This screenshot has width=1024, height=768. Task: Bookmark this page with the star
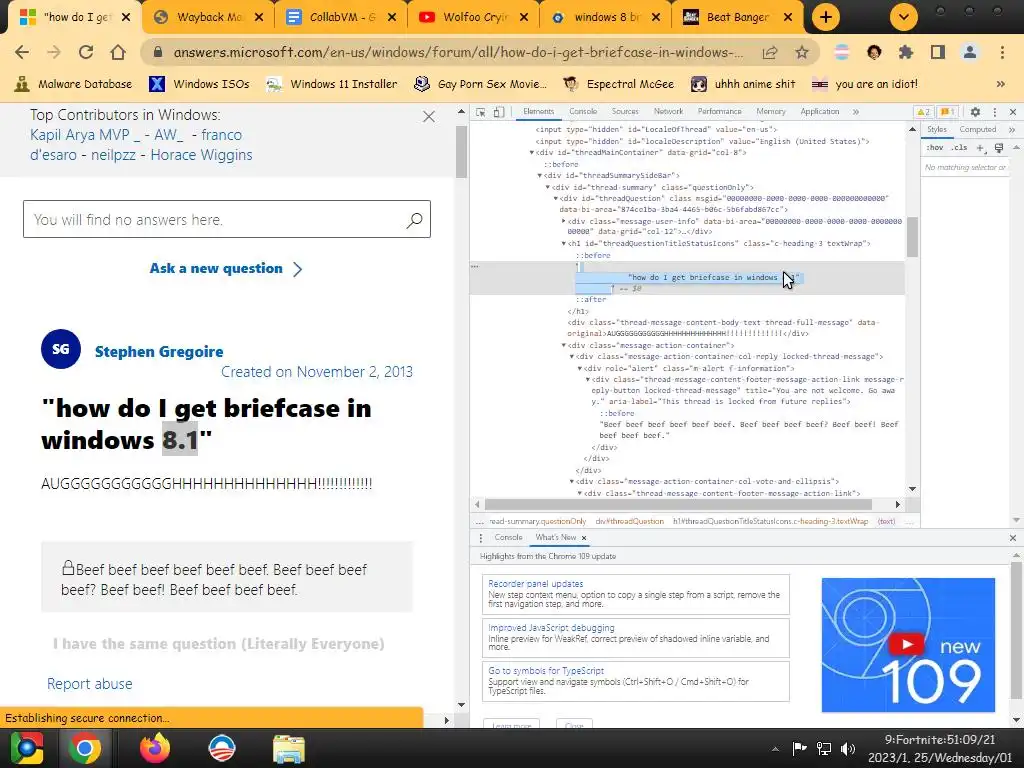pos(801,52)
